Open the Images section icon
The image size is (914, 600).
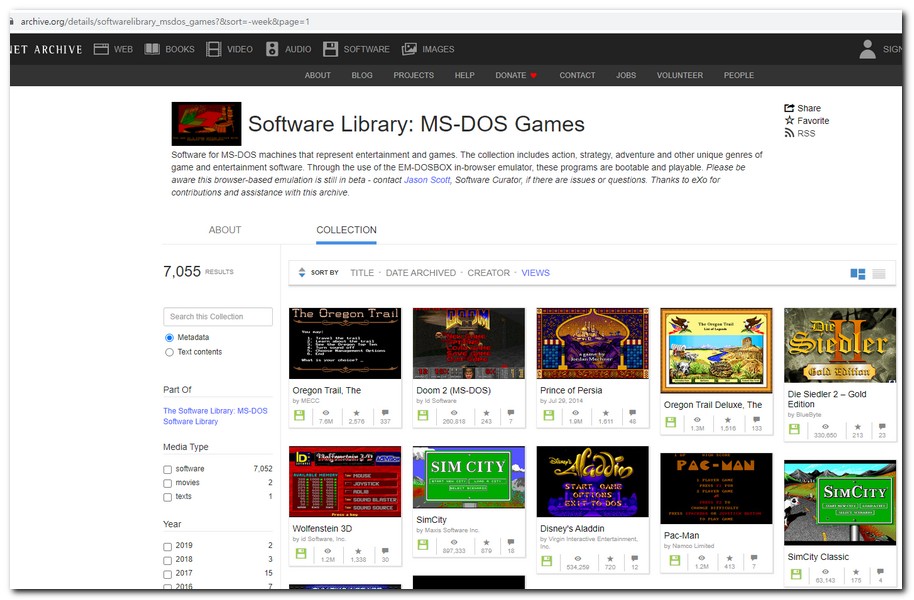pos(409,49)
